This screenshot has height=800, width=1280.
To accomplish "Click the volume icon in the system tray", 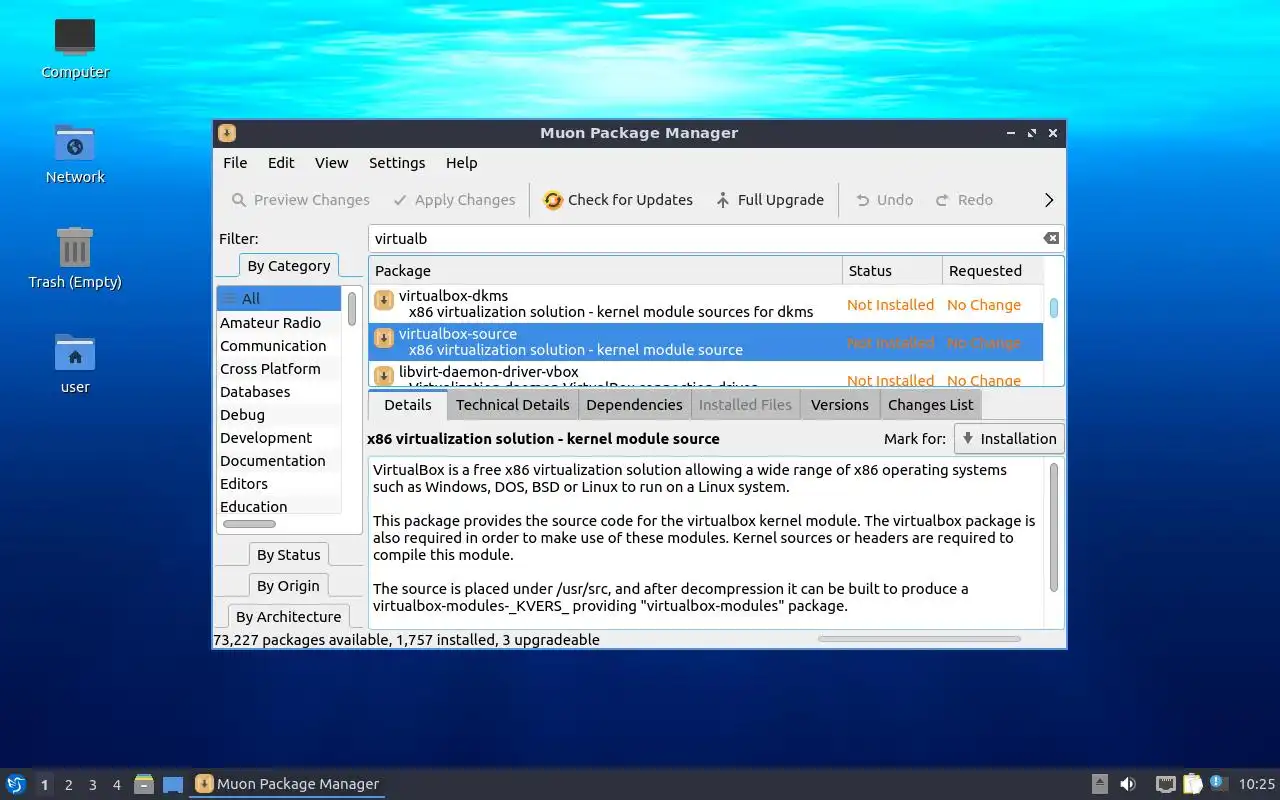I will (x=1128, y=784).
